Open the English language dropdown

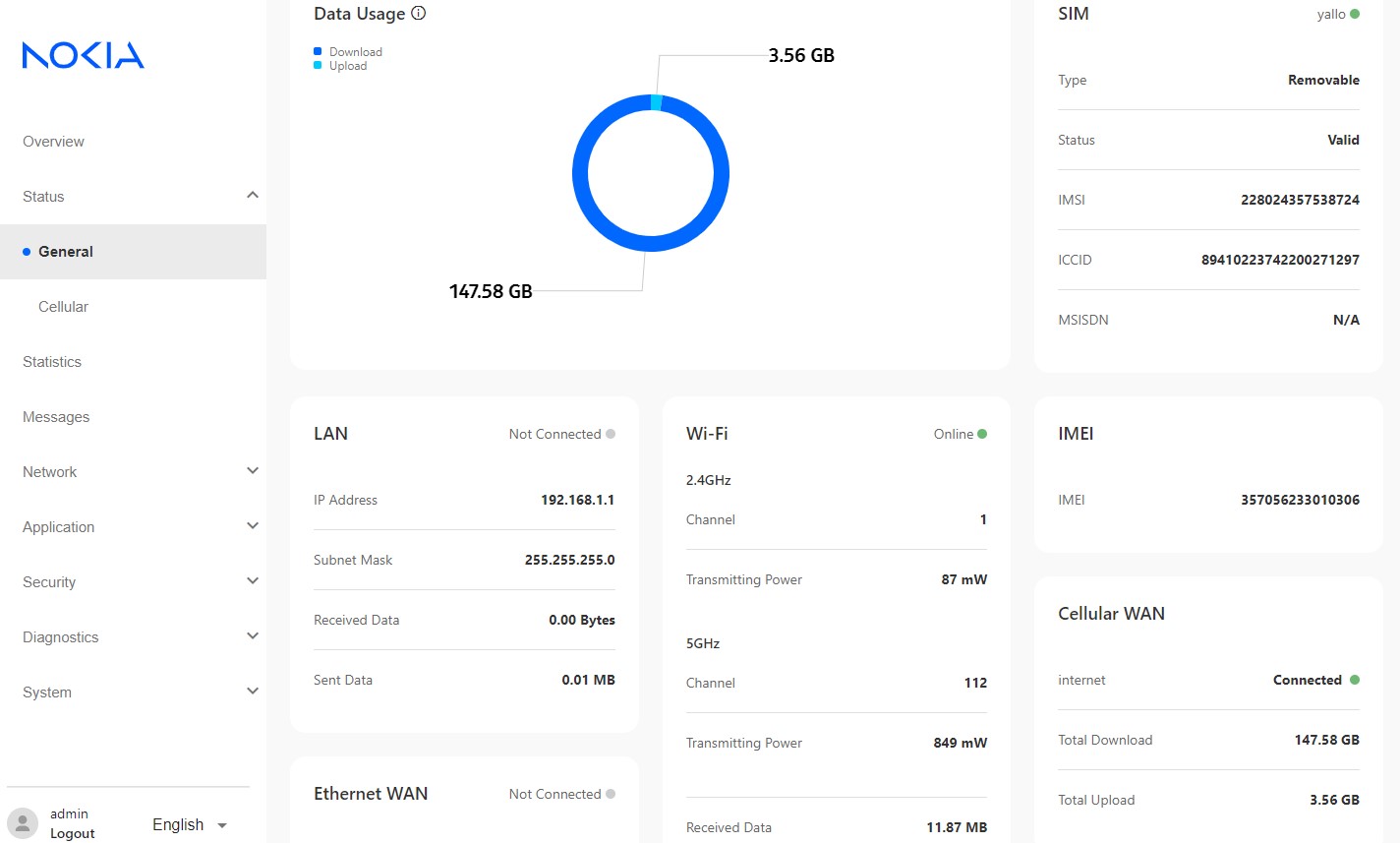coord(190,825)
